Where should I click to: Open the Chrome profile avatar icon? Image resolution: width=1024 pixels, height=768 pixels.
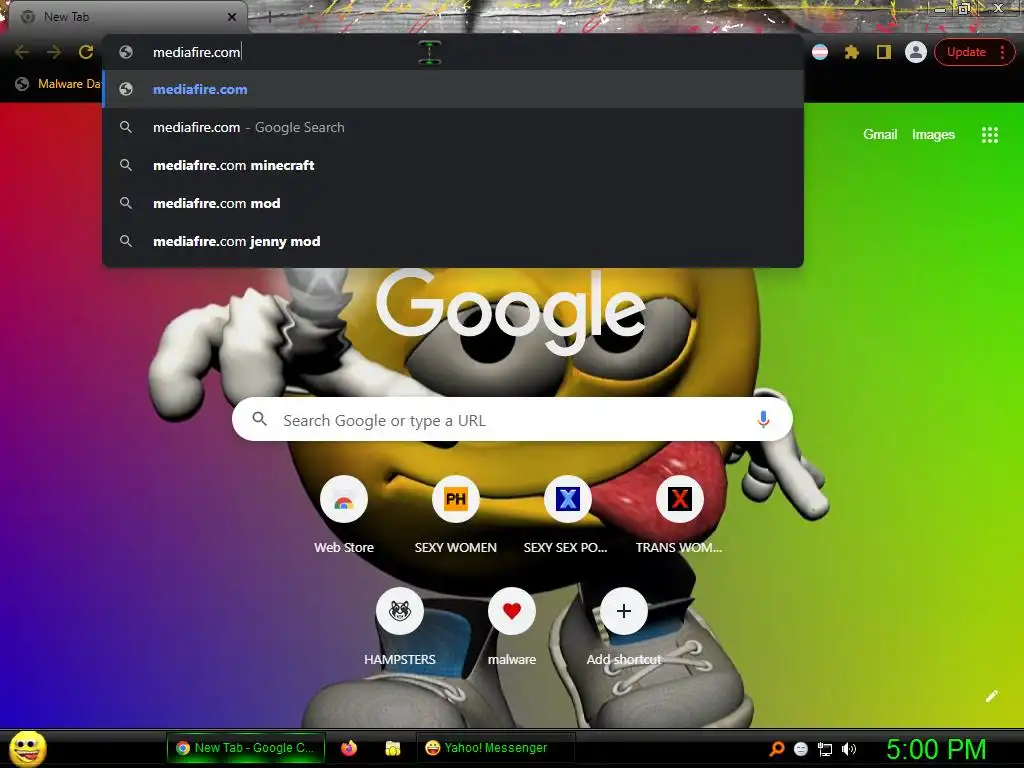click(x=916, y=52)
